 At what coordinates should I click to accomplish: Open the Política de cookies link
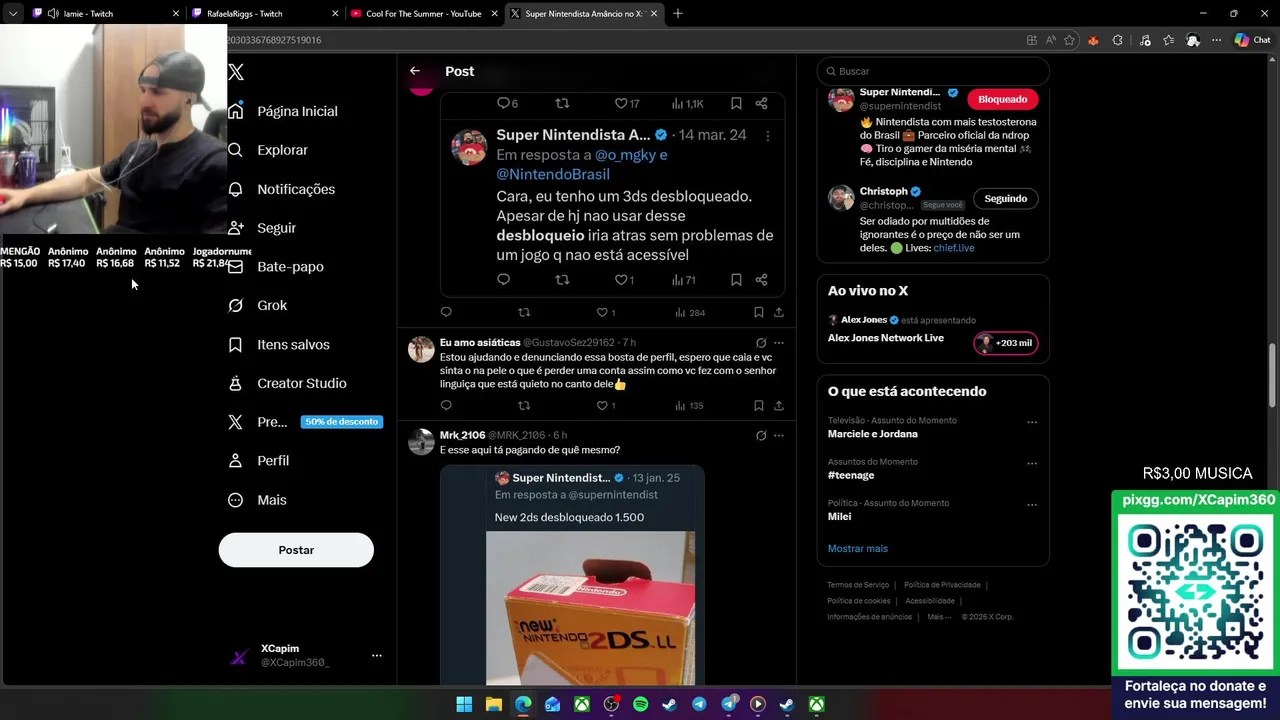(x=858, y=601)
